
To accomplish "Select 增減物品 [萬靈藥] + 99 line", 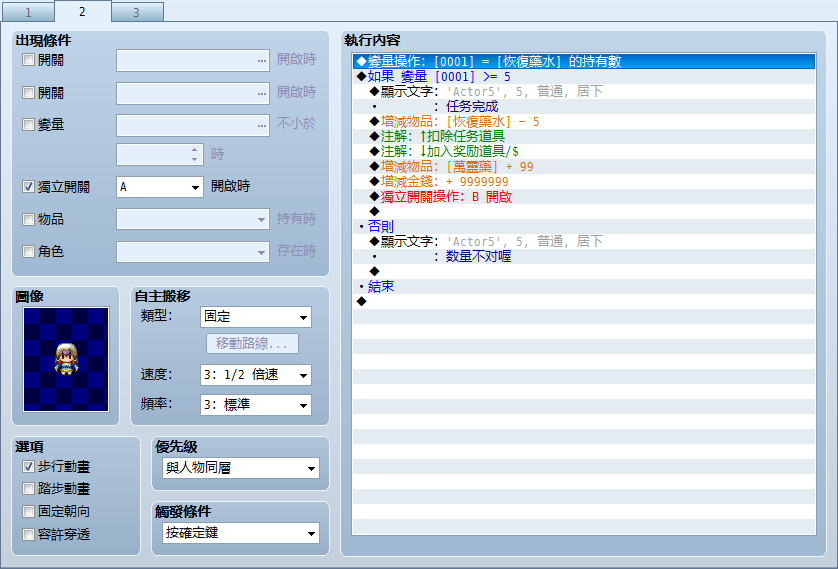I will 584,166.
